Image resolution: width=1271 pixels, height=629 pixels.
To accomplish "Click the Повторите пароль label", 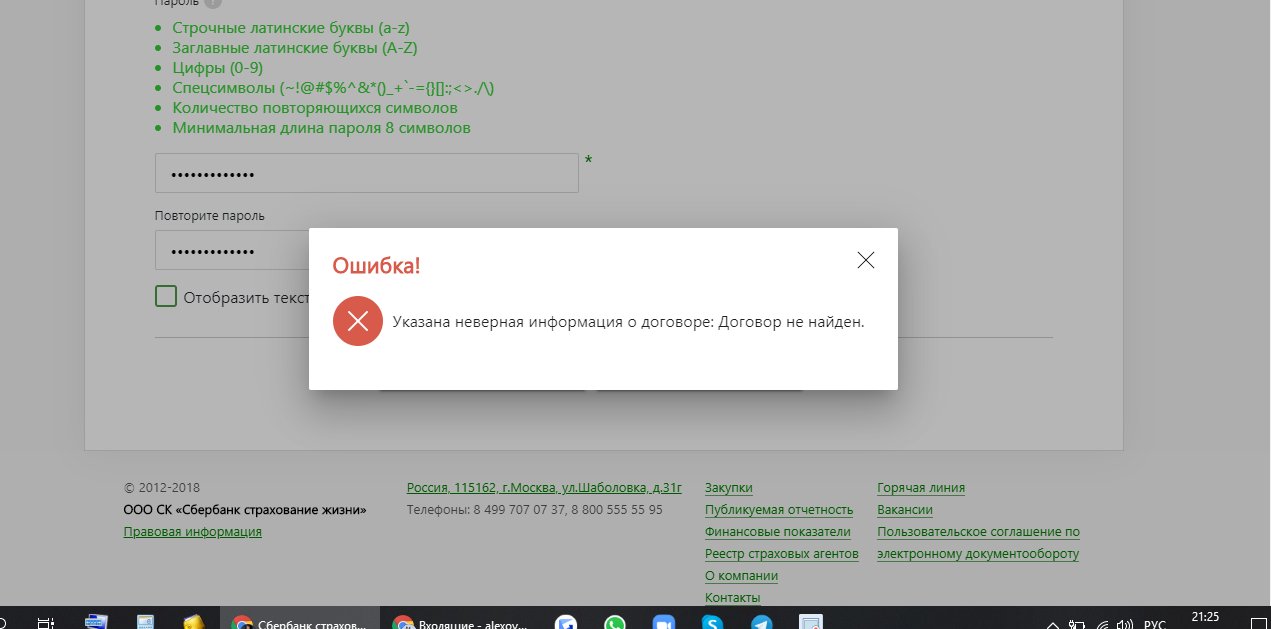I will click(x=210, y=216).
